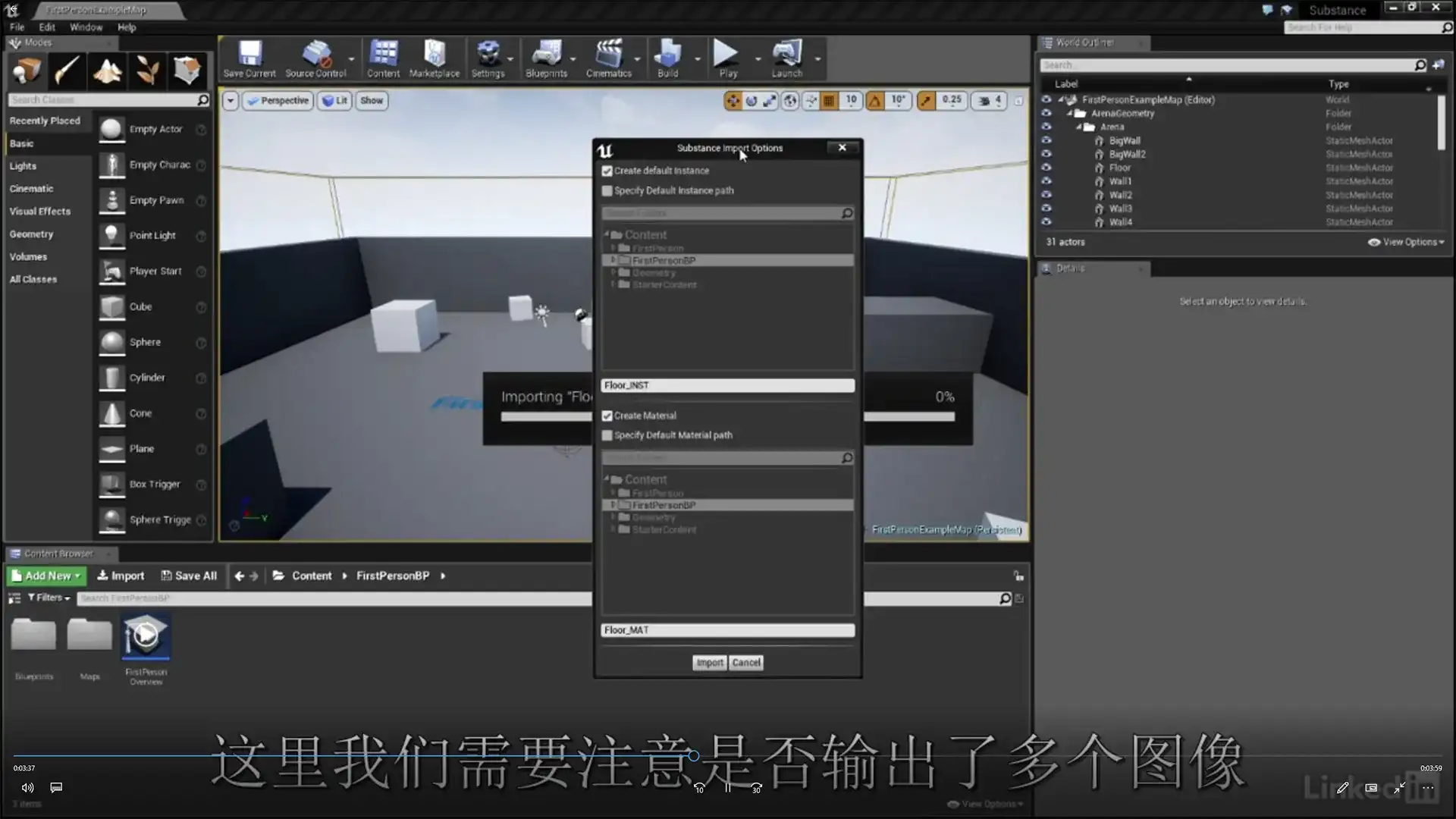Enable Specify Default Material path
1456x819 pixels.
pyautogui.click(x=607, y=435)
